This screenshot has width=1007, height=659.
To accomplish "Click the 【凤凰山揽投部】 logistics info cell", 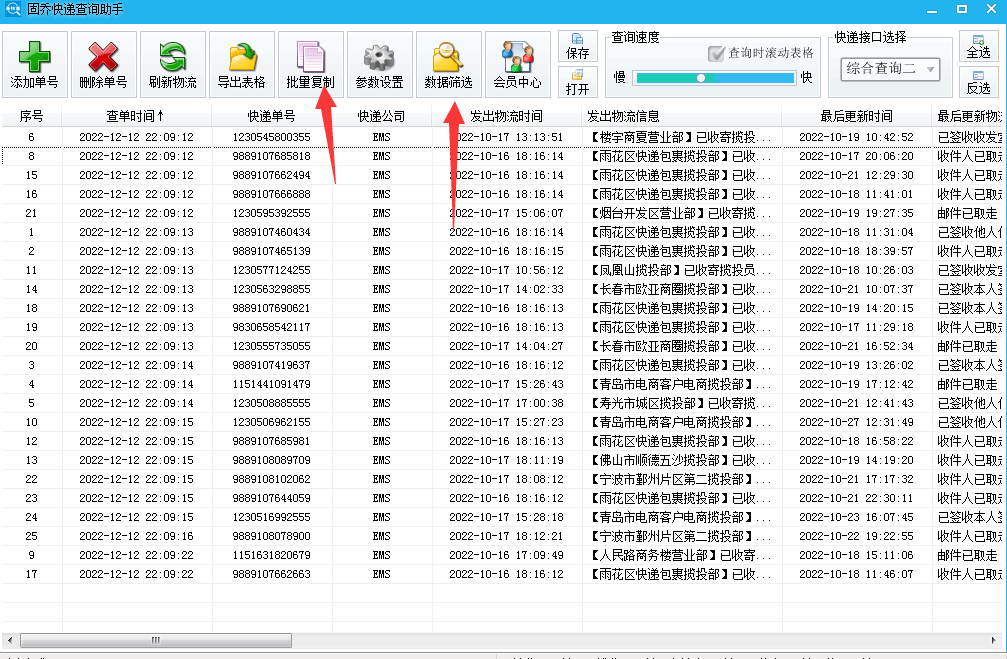I will coord(679,270).
